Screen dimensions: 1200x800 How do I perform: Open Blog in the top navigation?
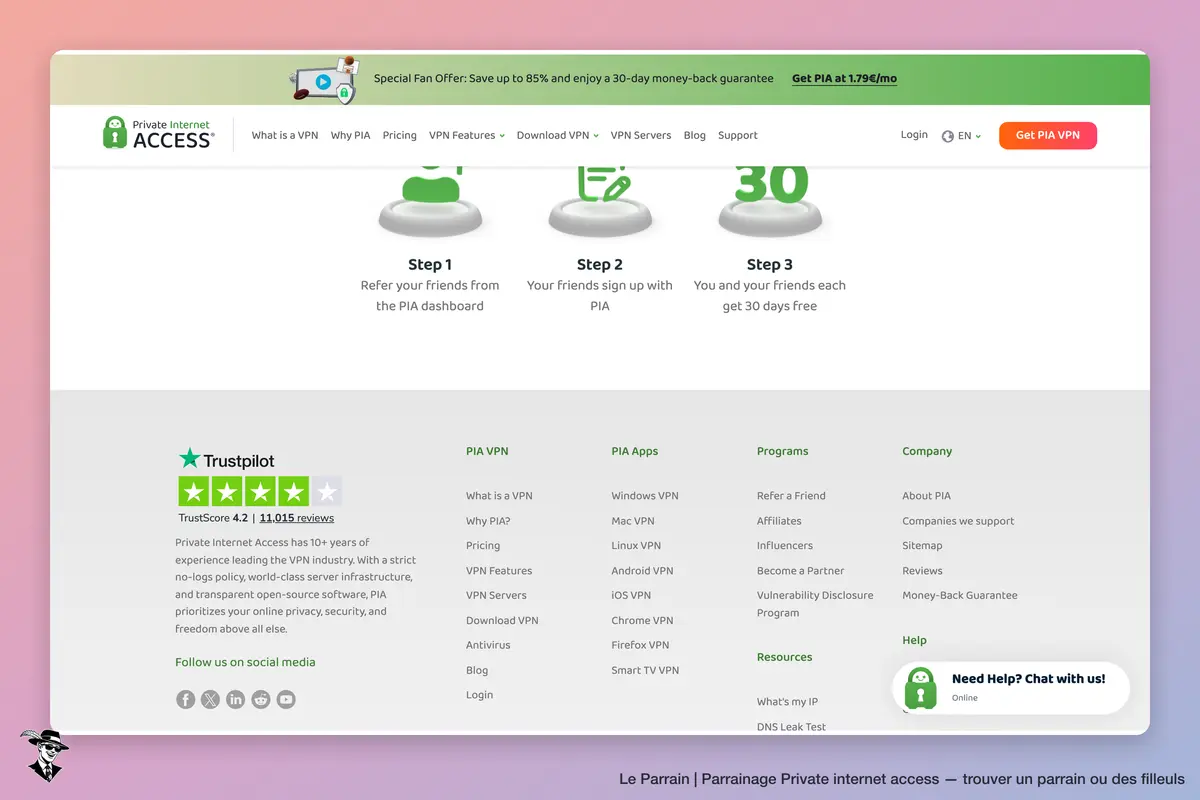tap(695, 135)
